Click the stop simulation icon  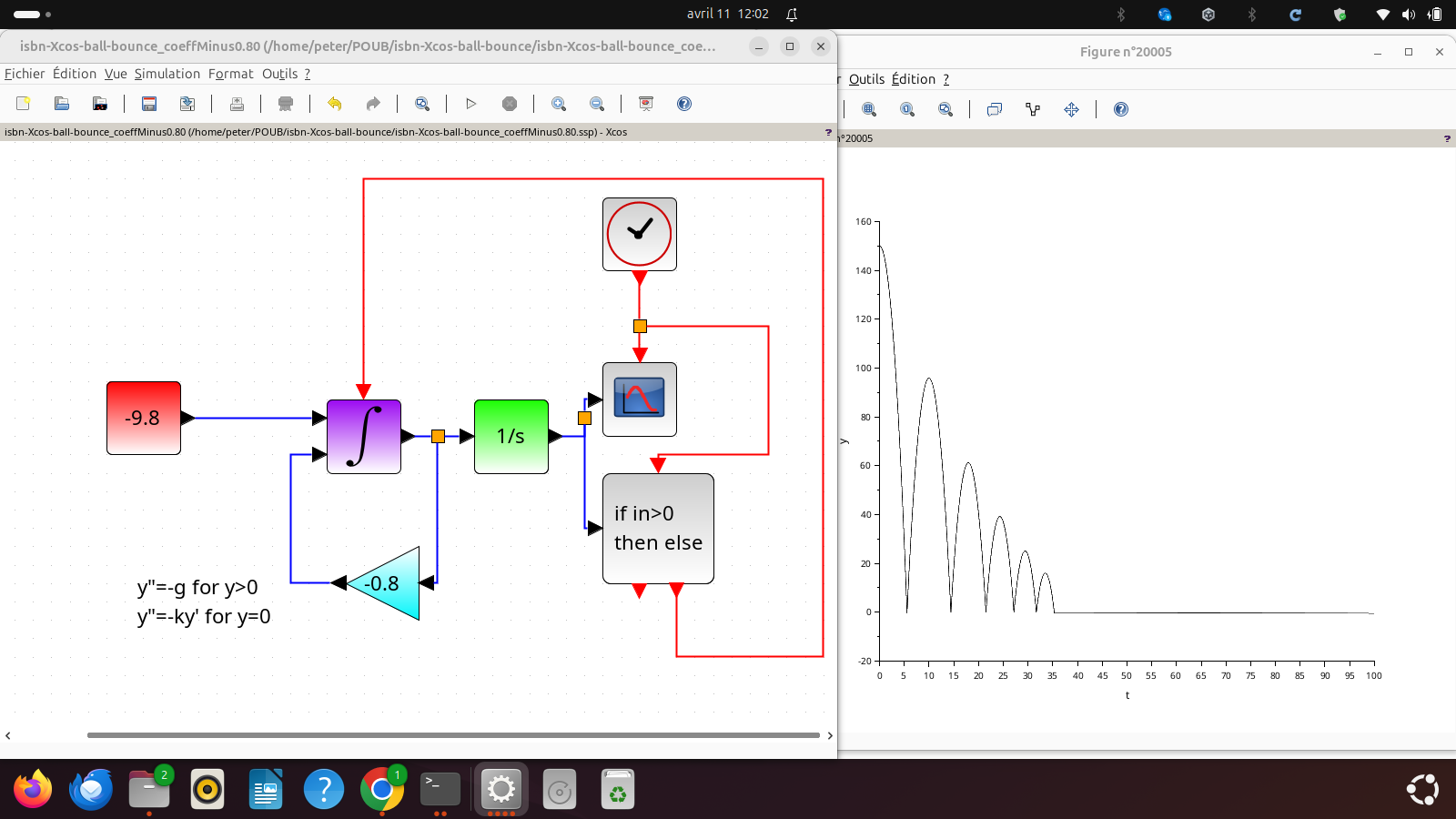coord(510,104)
